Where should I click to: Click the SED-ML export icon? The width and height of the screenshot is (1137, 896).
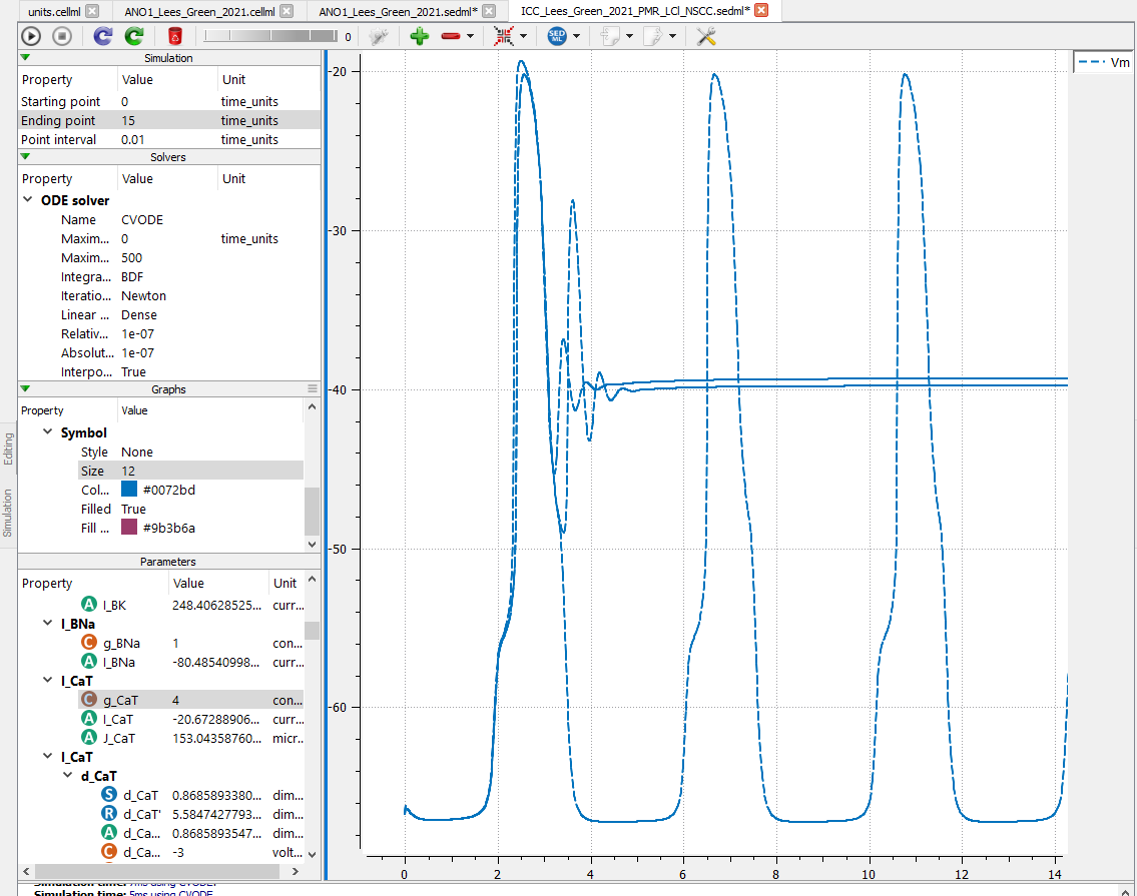coord(557,36)
